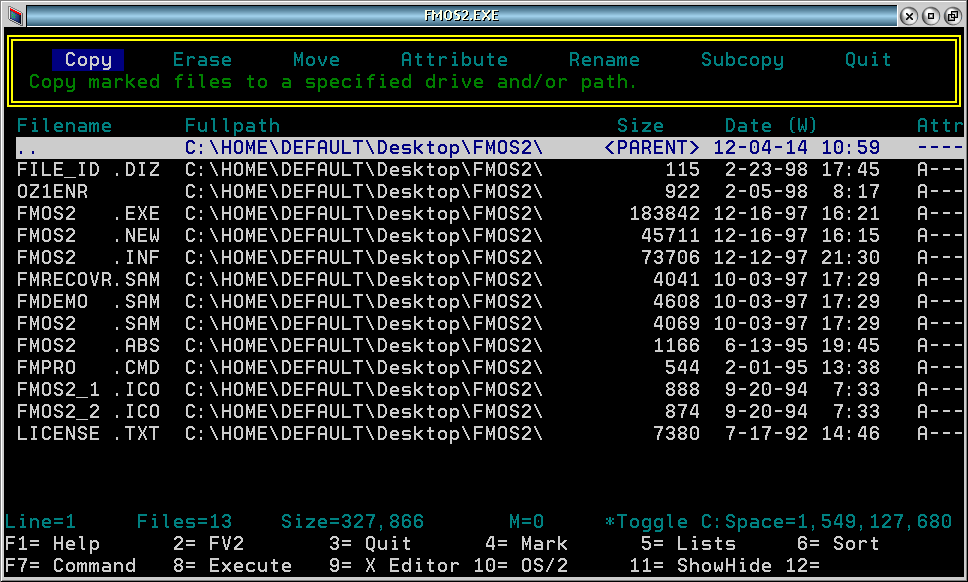Click the Copy command description text
Image resolution: width=968 pixels, height=582 pixels.
[x=332, y=82]
